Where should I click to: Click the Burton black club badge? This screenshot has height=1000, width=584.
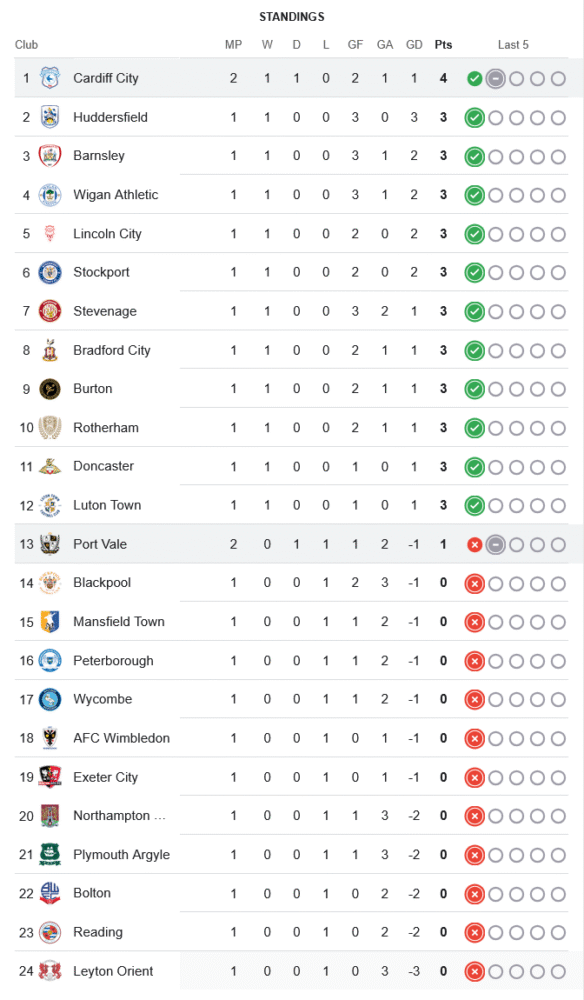(50, 389)
